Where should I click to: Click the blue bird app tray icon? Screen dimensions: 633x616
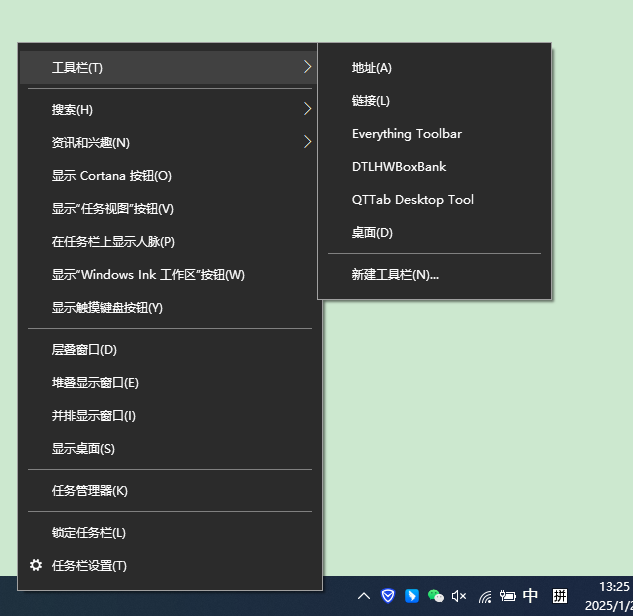tap(412, 596)
